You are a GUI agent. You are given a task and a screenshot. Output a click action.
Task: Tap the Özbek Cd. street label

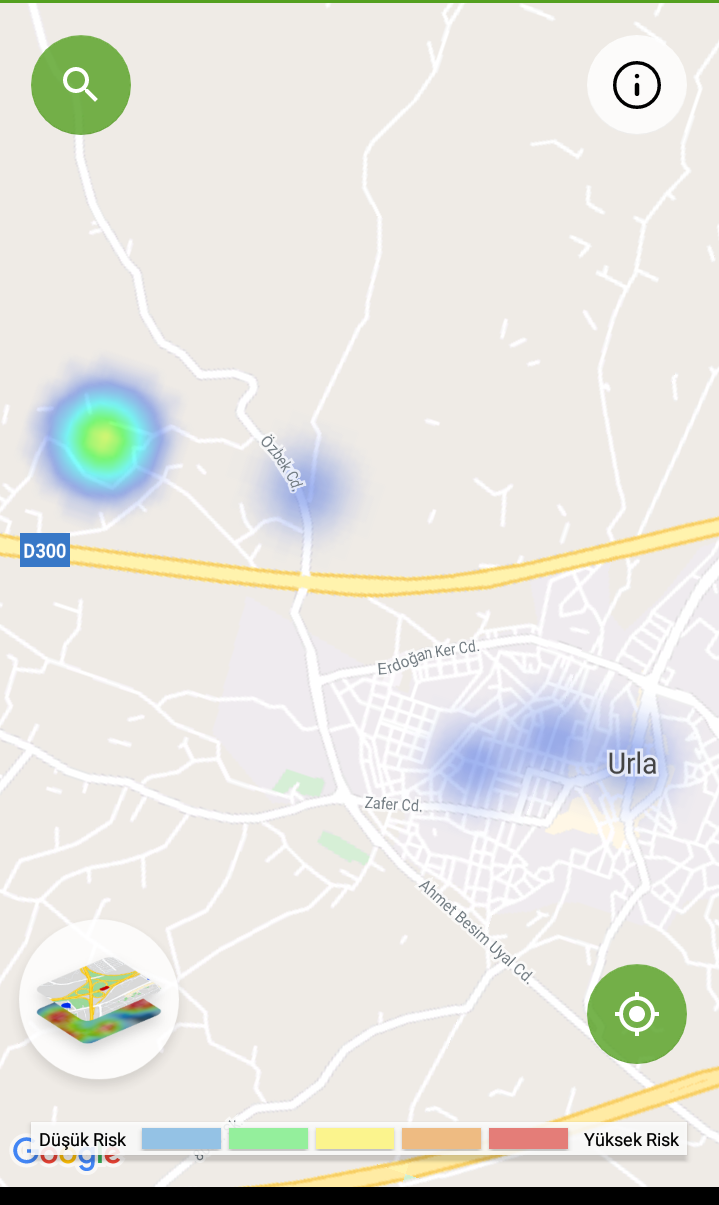(x=281, y=462)
